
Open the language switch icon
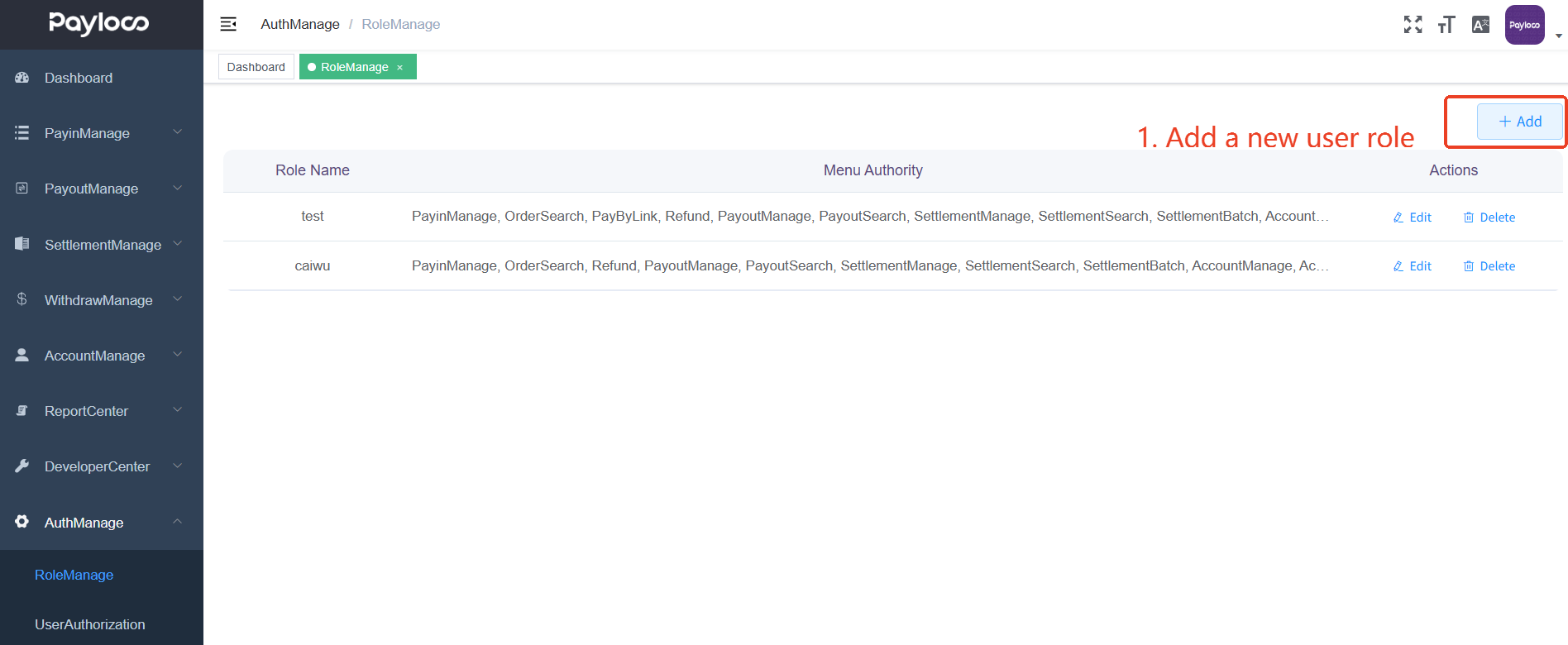pos(1480,25)
